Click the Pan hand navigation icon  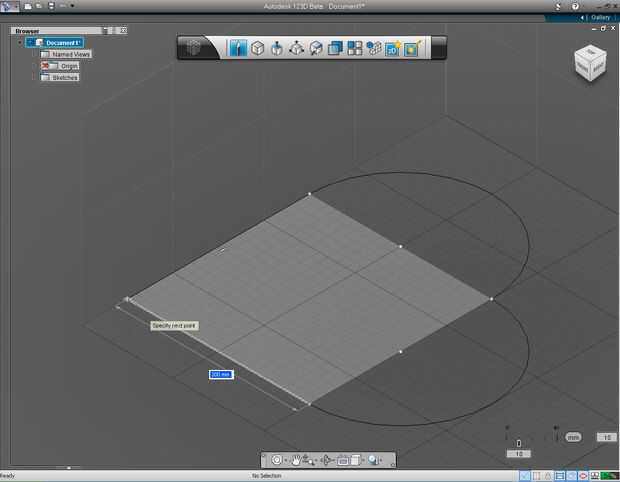pyautogui.click(x=297, y=460)
